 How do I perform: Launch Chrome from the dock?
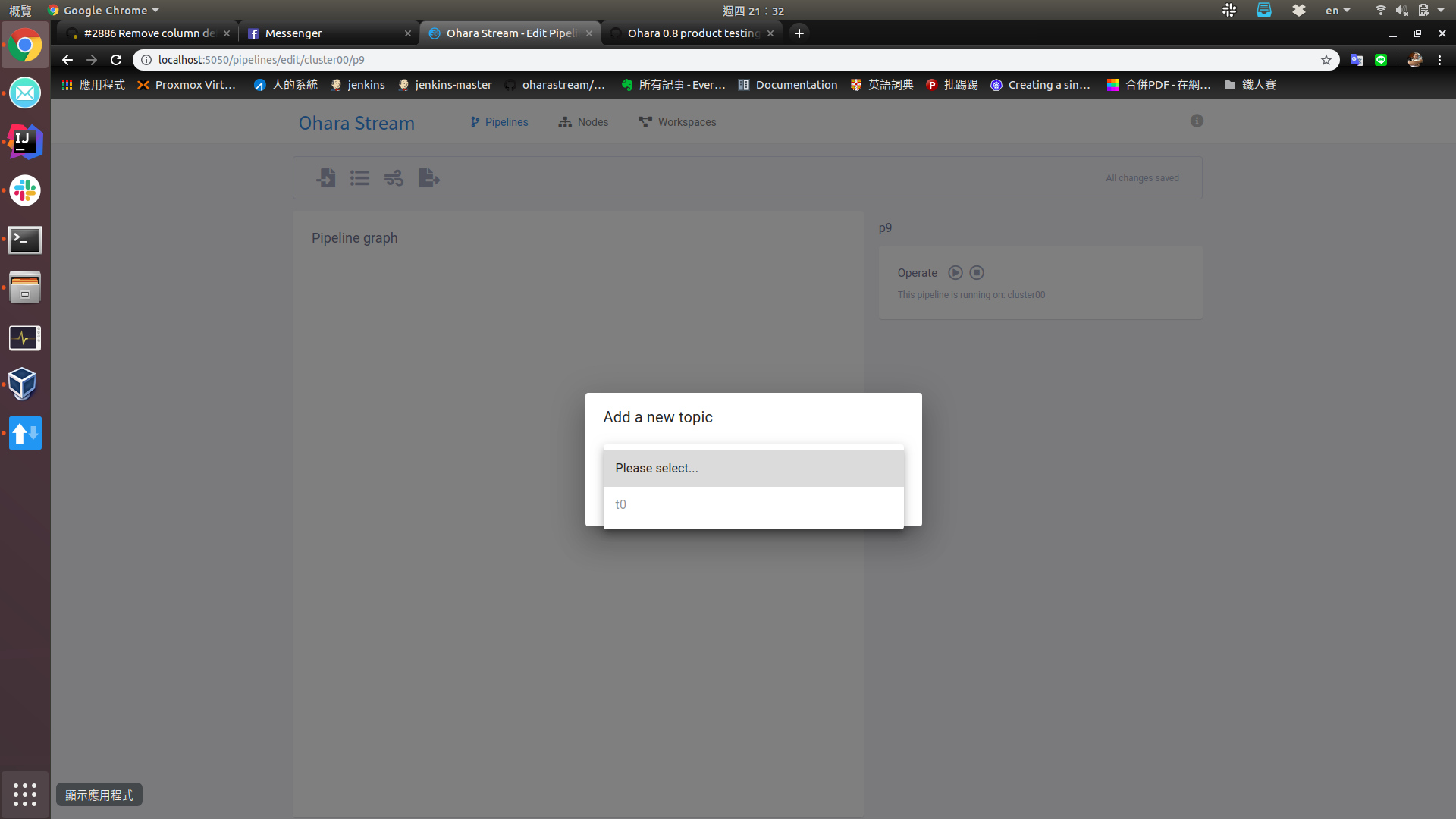tap(25, 45)
